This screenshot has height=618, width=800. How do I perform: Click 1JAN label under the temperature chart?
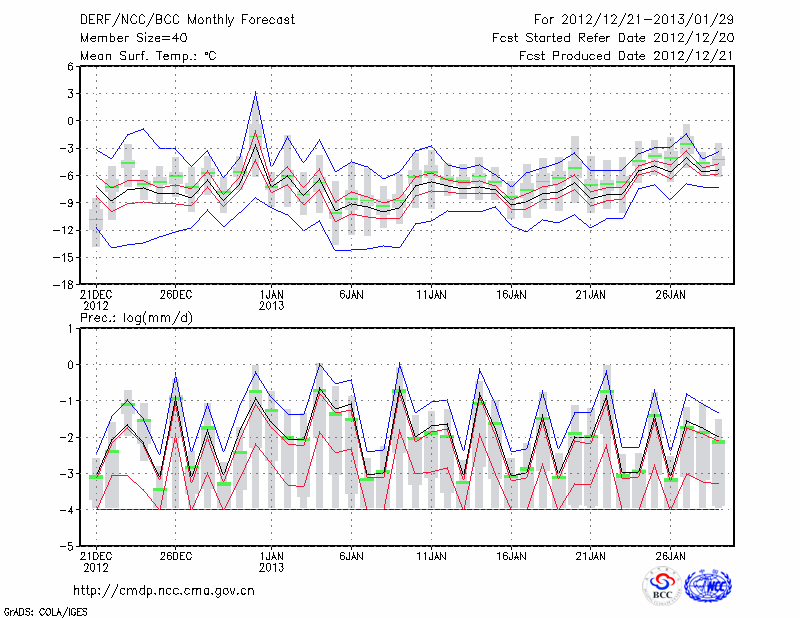(x=271, y=294)
